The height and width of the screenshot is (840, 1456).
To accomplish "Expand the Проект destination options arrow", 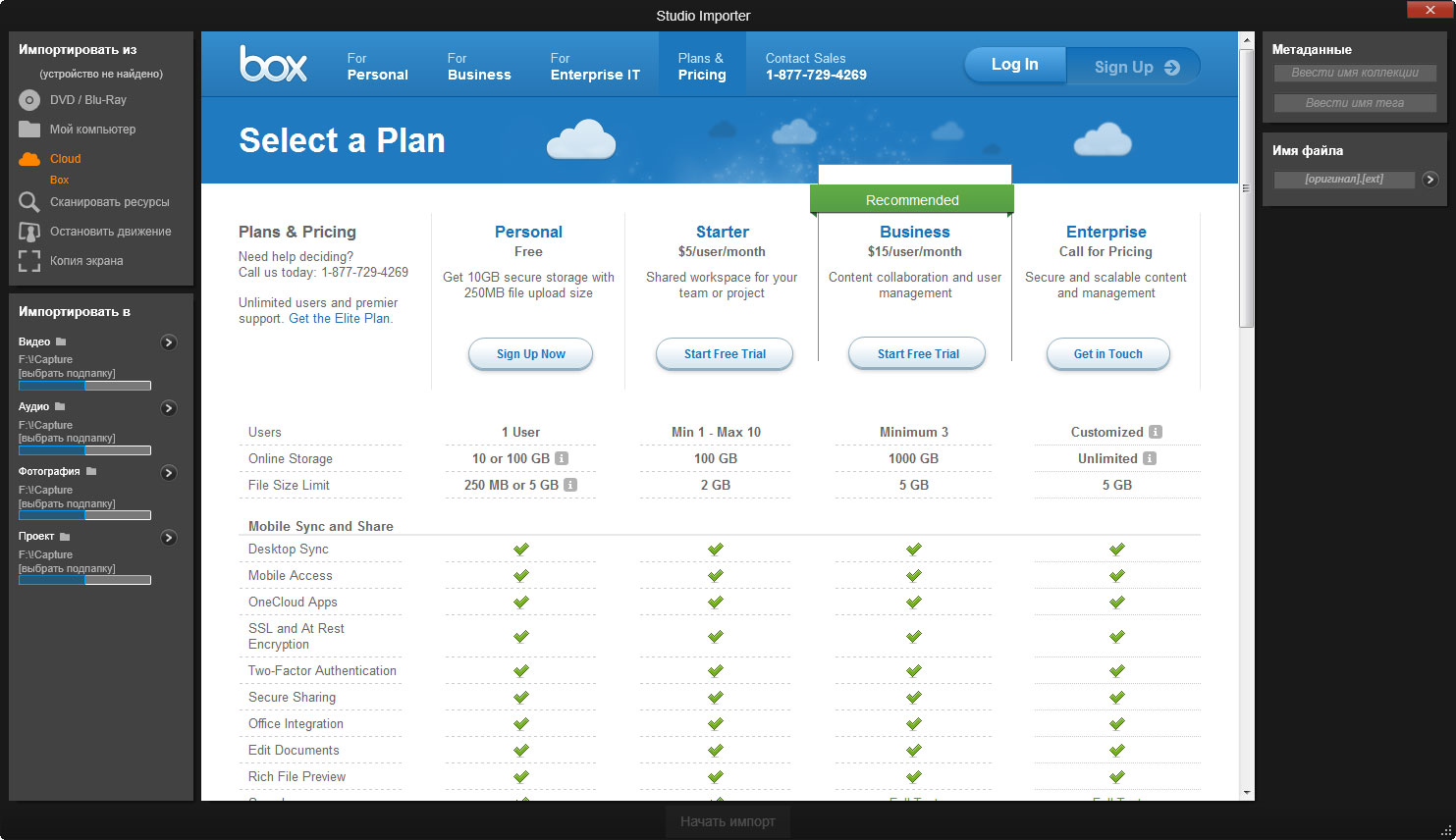I will [x=169, y=538].
